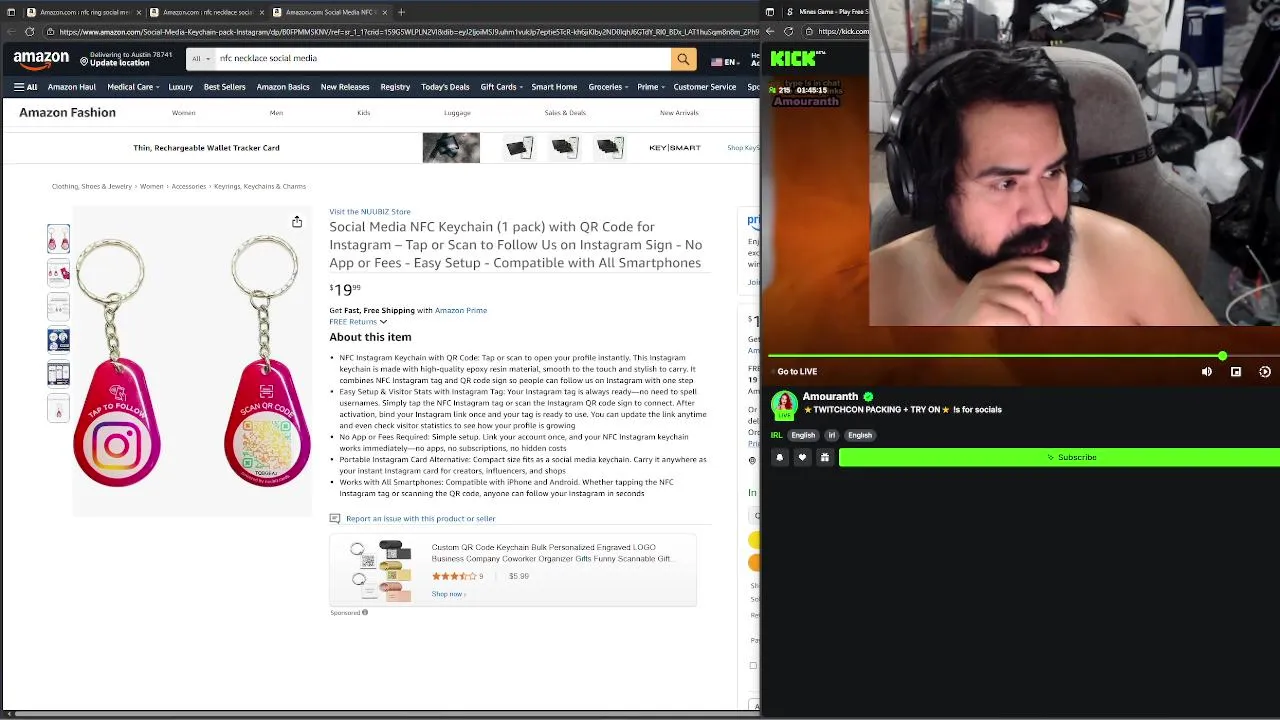Screen dimensions: 1280x720
Task: Click Go to LIVE in Kick player
Action: tap(797, 372)
